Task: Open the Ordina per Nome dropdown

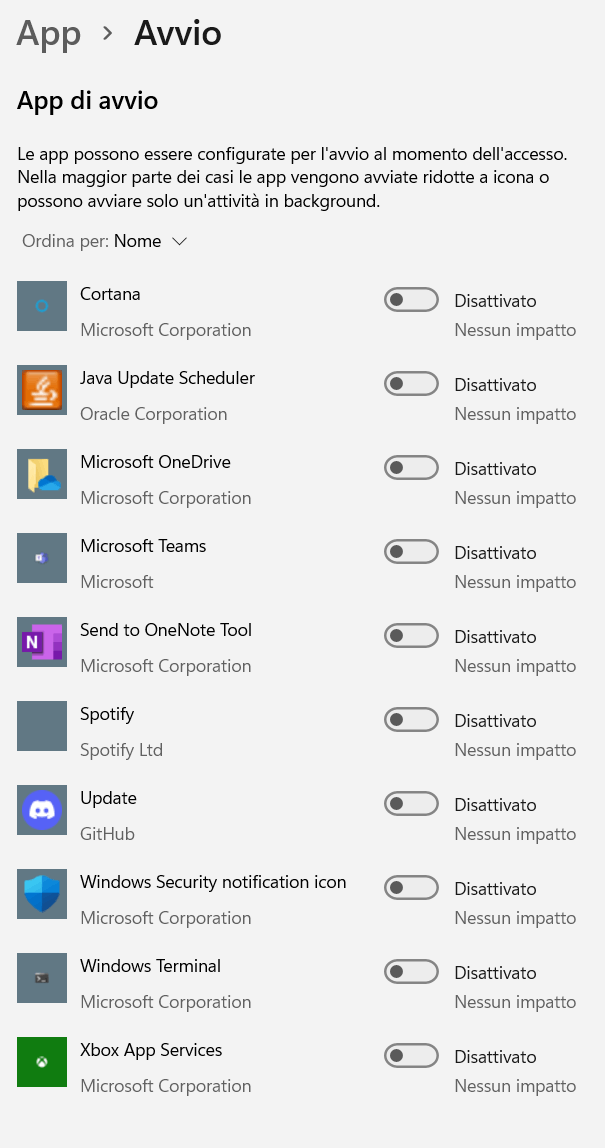Action: click(105, 241)
